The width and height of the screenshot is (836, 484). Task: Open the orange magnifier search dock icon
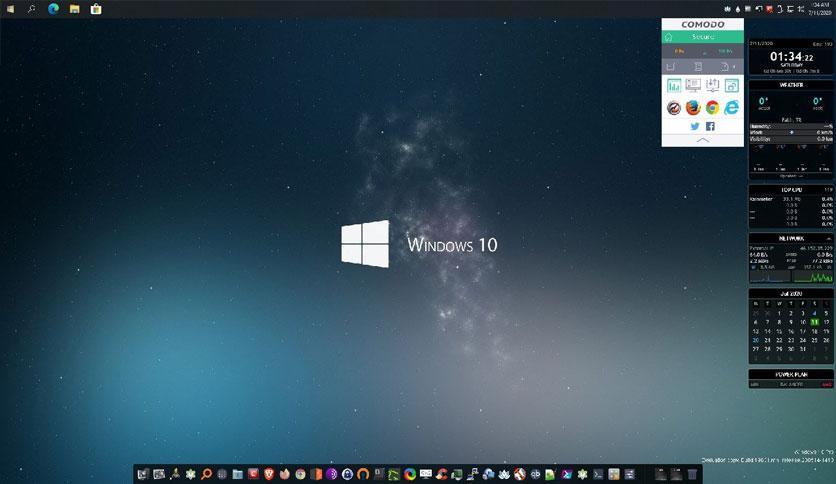pos(206,474)
